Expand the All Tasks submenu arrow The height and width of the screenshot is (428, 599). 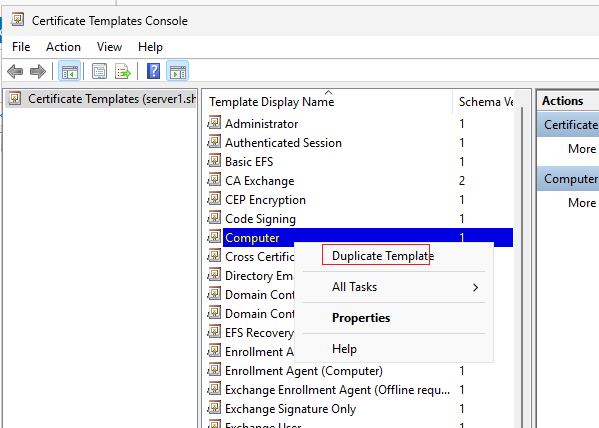tap(475, 287)
